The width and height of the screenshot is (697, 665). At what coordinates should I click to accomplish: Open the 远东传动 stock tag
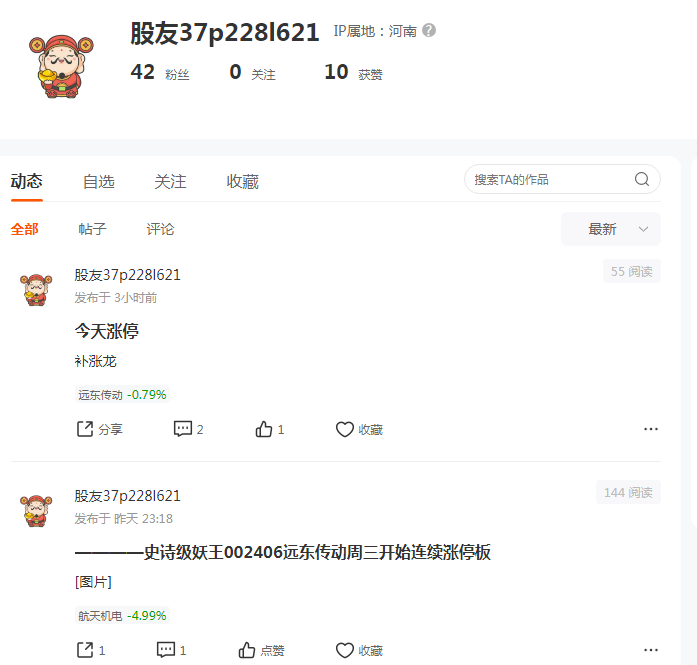[122, 394]
